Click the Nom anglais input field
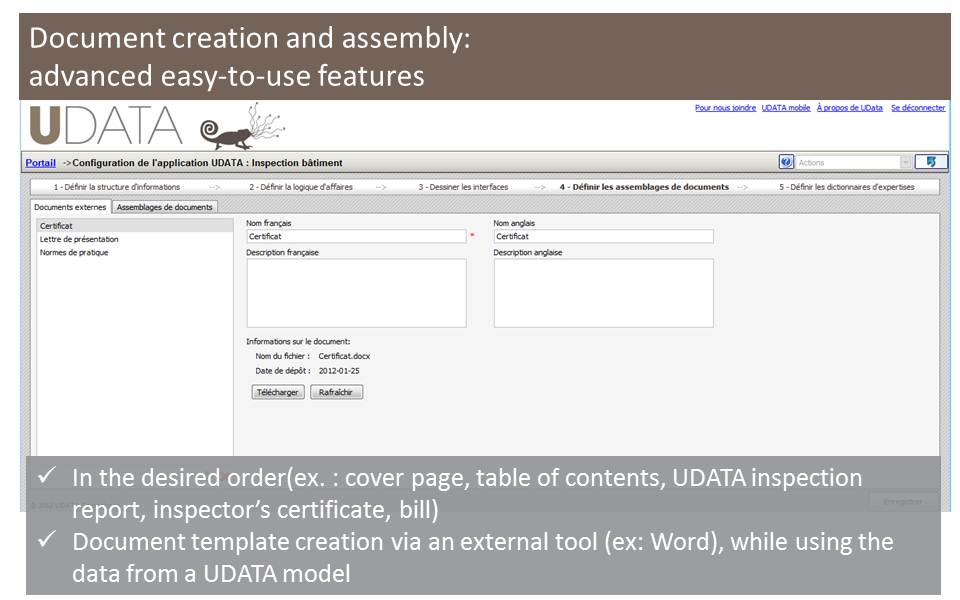 [603, 237]
